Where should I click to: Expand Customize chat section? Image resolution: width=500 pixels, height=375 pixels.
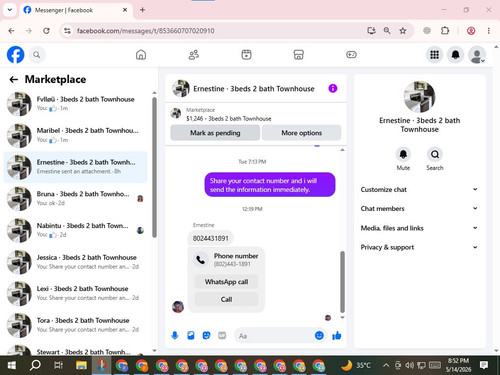tap(419, 189)
